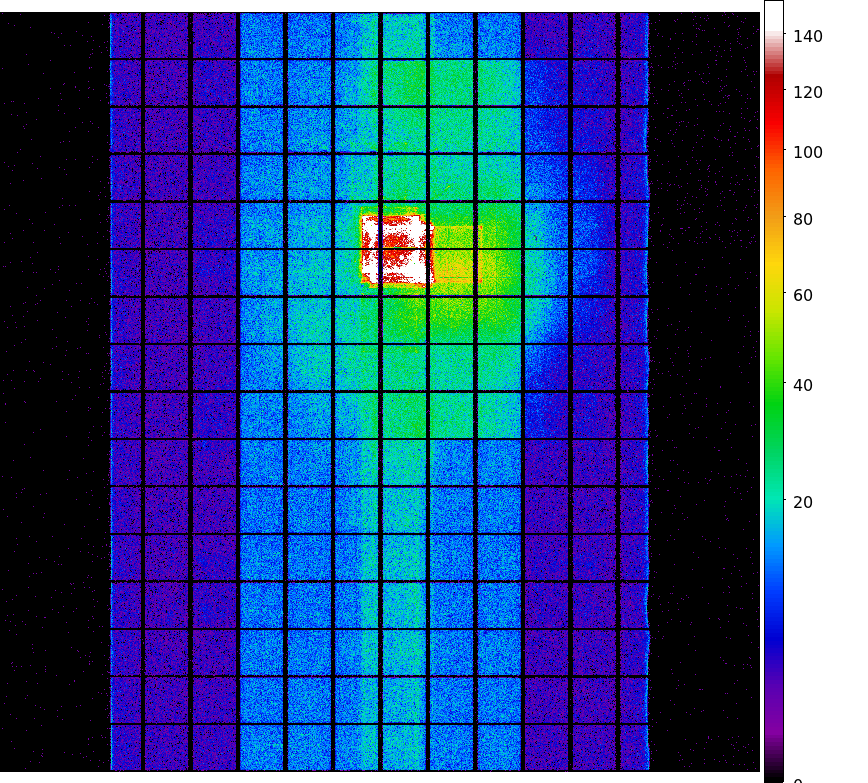
Task: Click the bottom-right purple detector tile
Action: pos(633,747)
